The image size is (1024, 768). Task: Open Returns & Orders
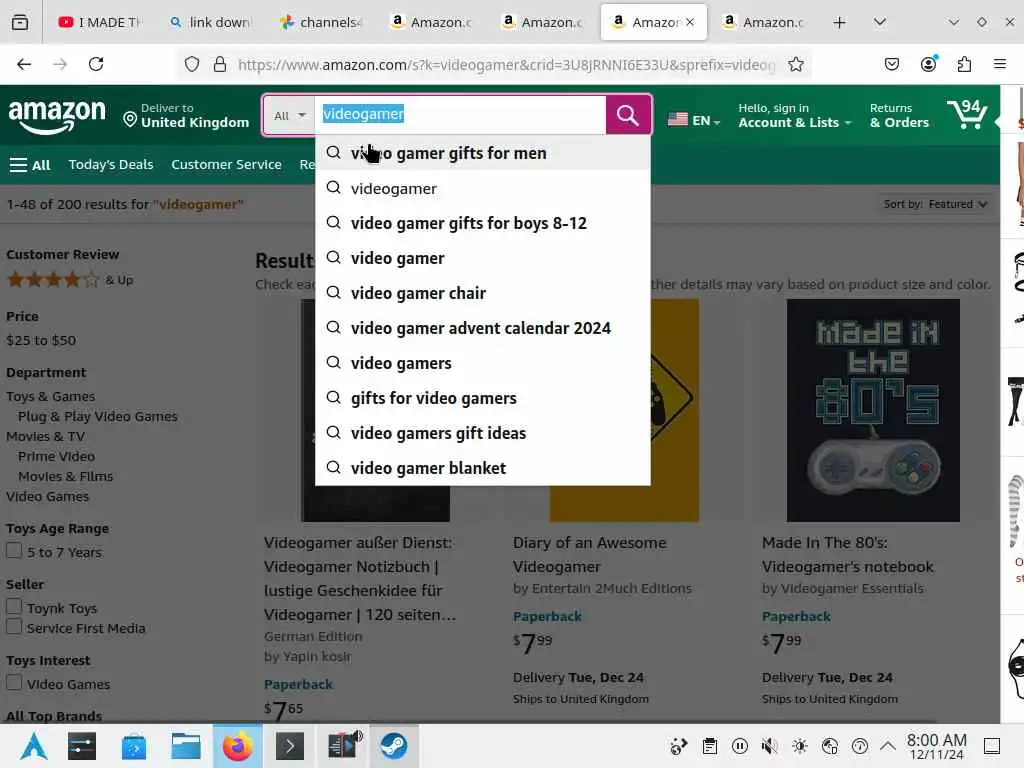899,116
